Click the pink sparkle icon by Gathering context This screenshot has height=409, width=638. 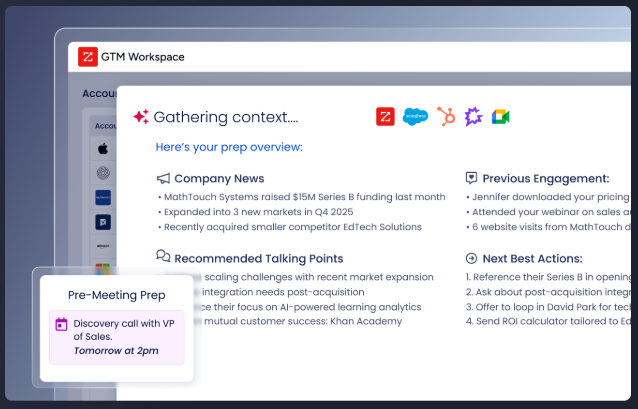141,117
